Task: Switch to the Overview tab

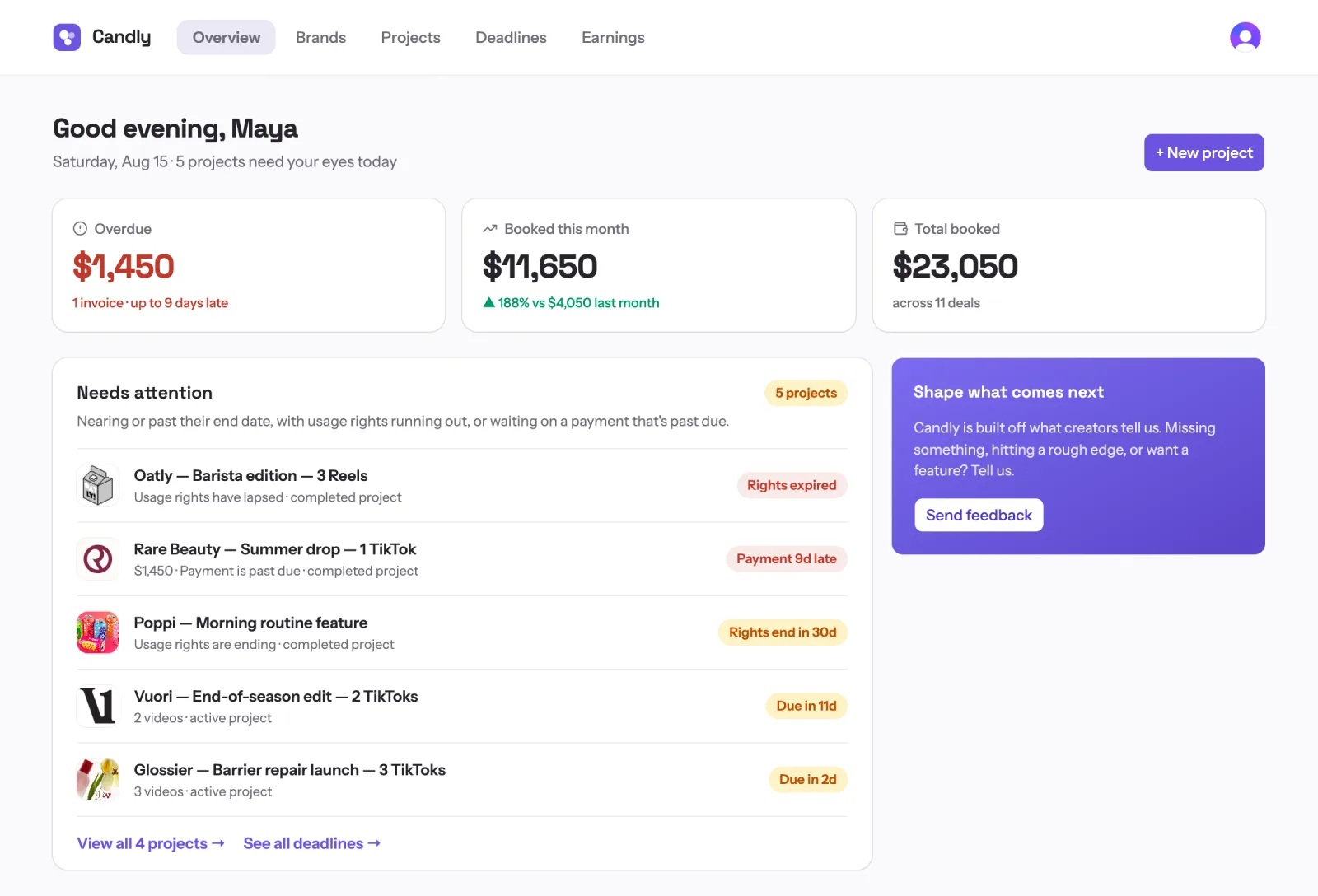Action: coord(227,37)
